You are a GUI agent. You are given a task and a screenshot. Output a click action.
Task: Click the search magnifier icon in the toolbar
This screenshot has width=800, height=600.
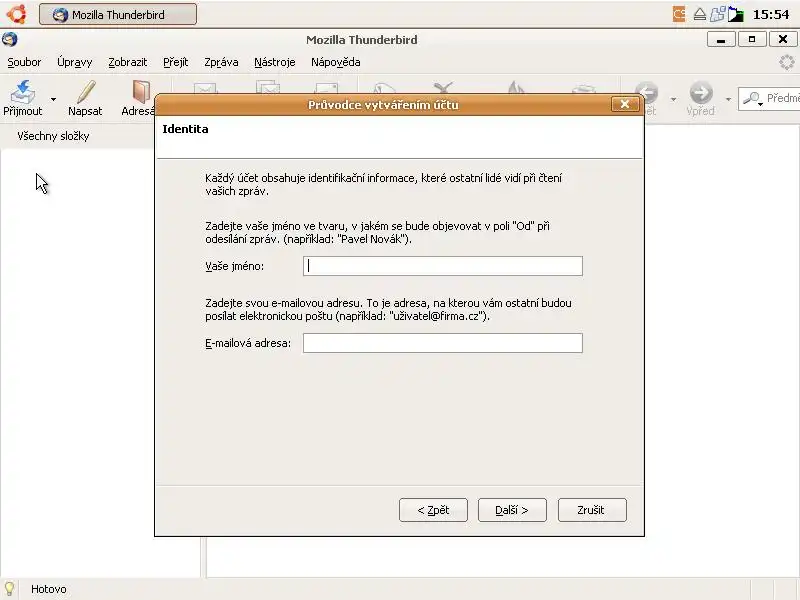[x=753, y=98]
